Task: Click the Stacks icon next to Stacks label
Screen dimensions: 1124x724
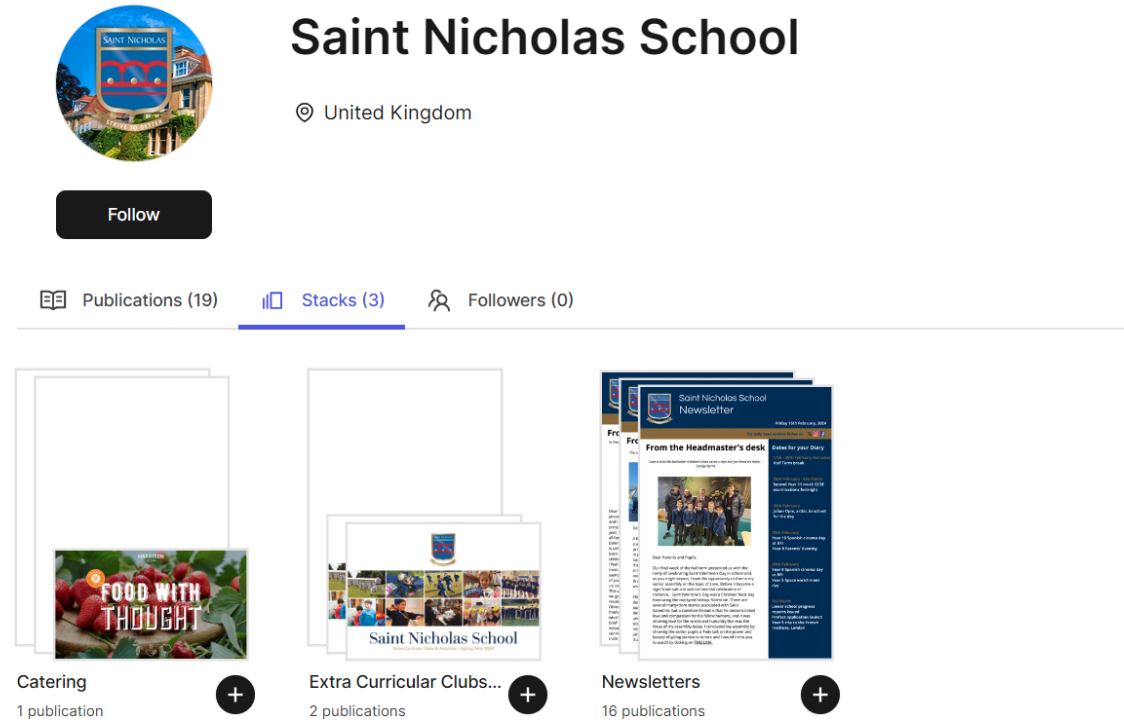Action: [x=272, y=300]
